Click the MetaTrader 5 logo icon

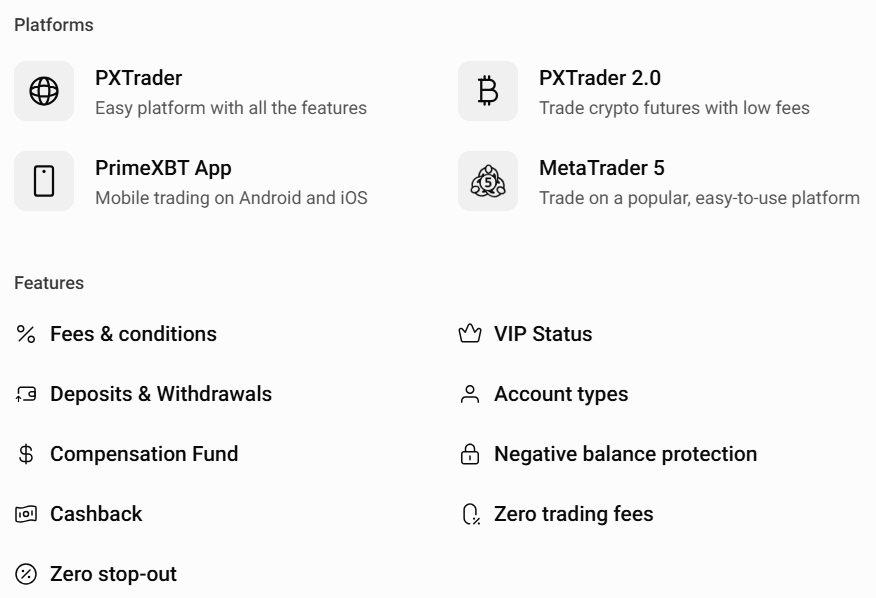488,181
